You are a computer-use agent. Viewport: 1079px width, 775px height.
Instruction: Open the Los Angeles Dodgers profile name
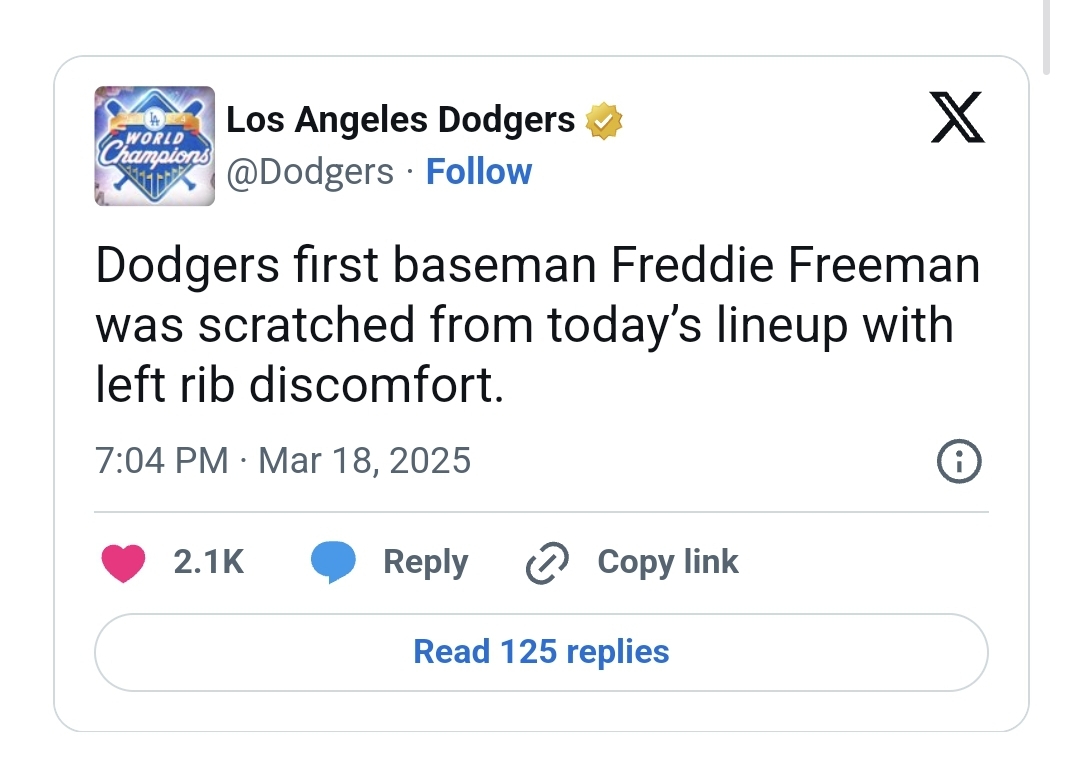(x=400, y=120)
